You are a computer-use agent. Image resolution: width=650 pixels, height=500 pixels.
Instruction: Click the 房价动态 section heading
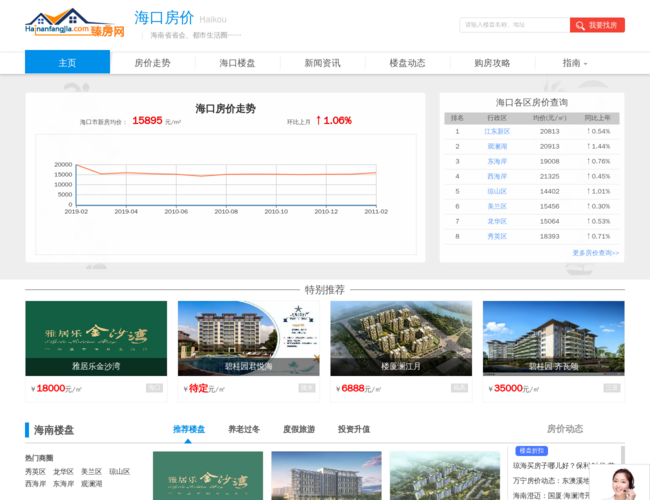click(565, 429)
